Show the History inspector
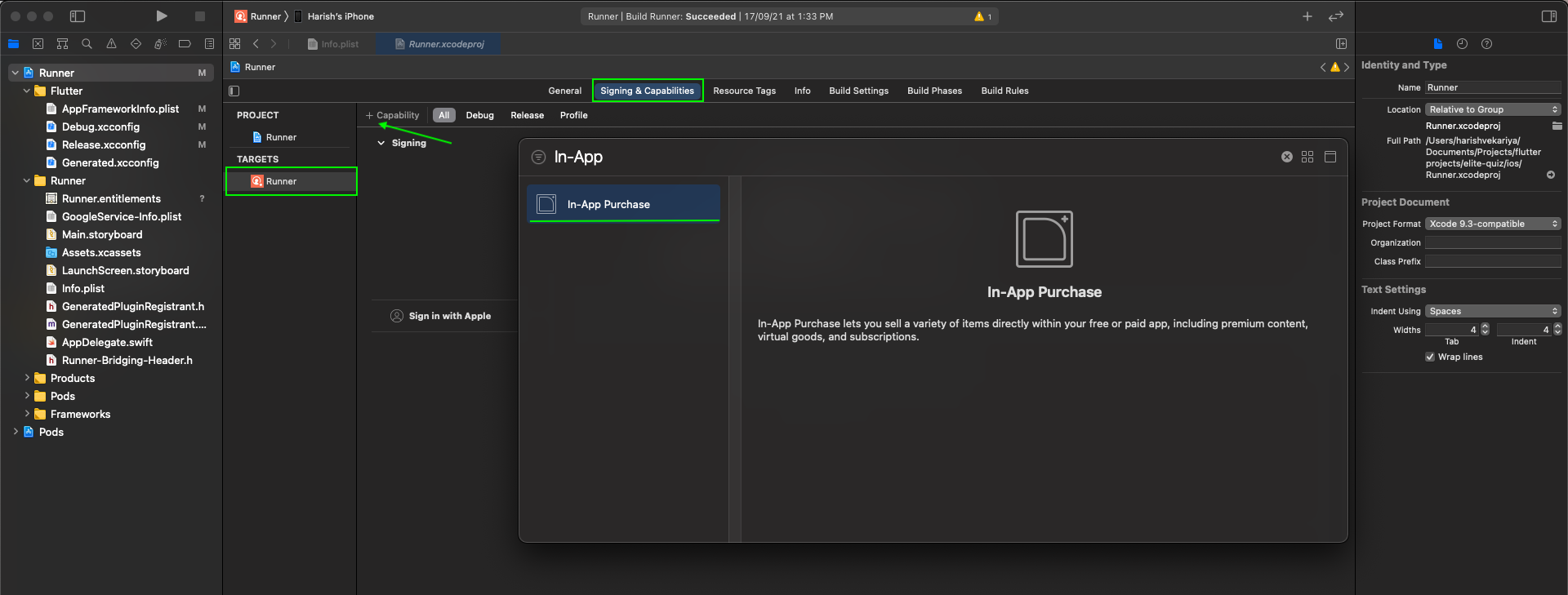This screenshot has height=595, width=1568. [x=1462, y=44]
